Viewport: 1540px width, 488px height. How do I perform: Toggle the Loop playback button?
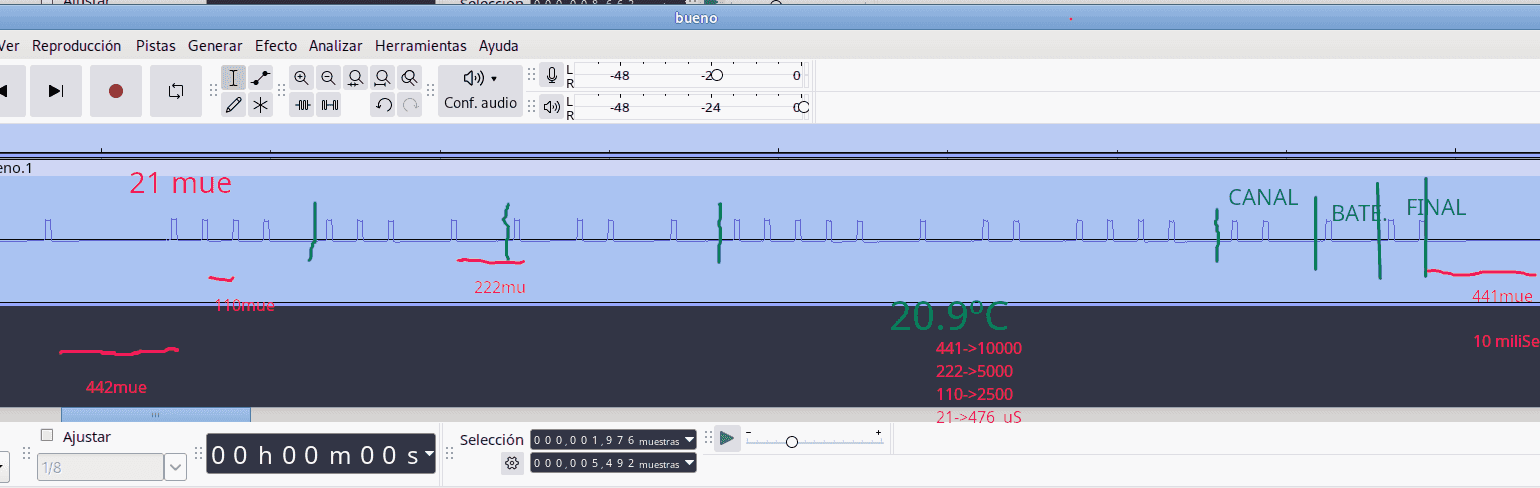176,91
